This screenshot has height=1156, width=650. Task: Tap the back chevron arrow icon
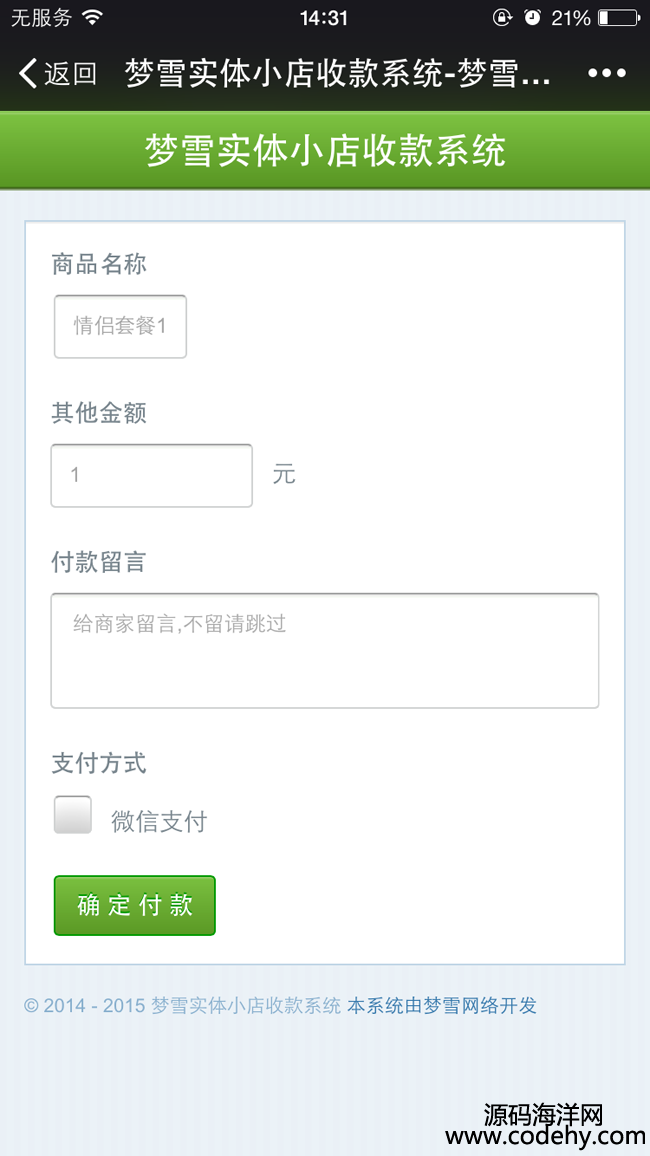coord(28,74)
